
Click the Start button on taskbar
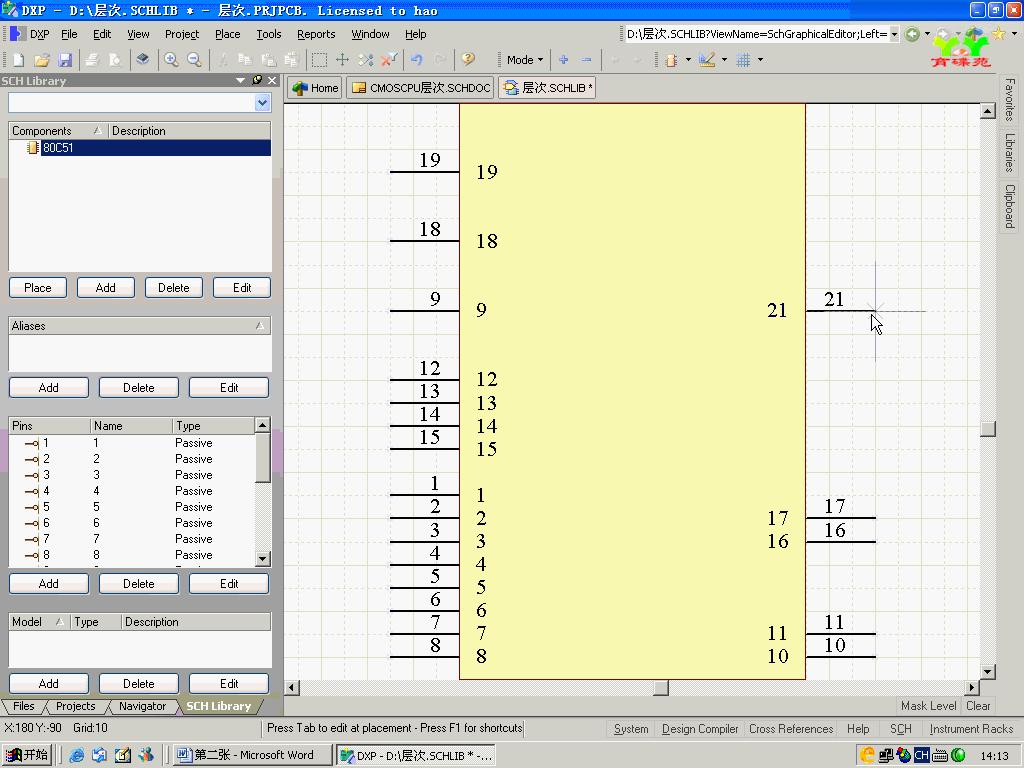click(x=27, y=755)
